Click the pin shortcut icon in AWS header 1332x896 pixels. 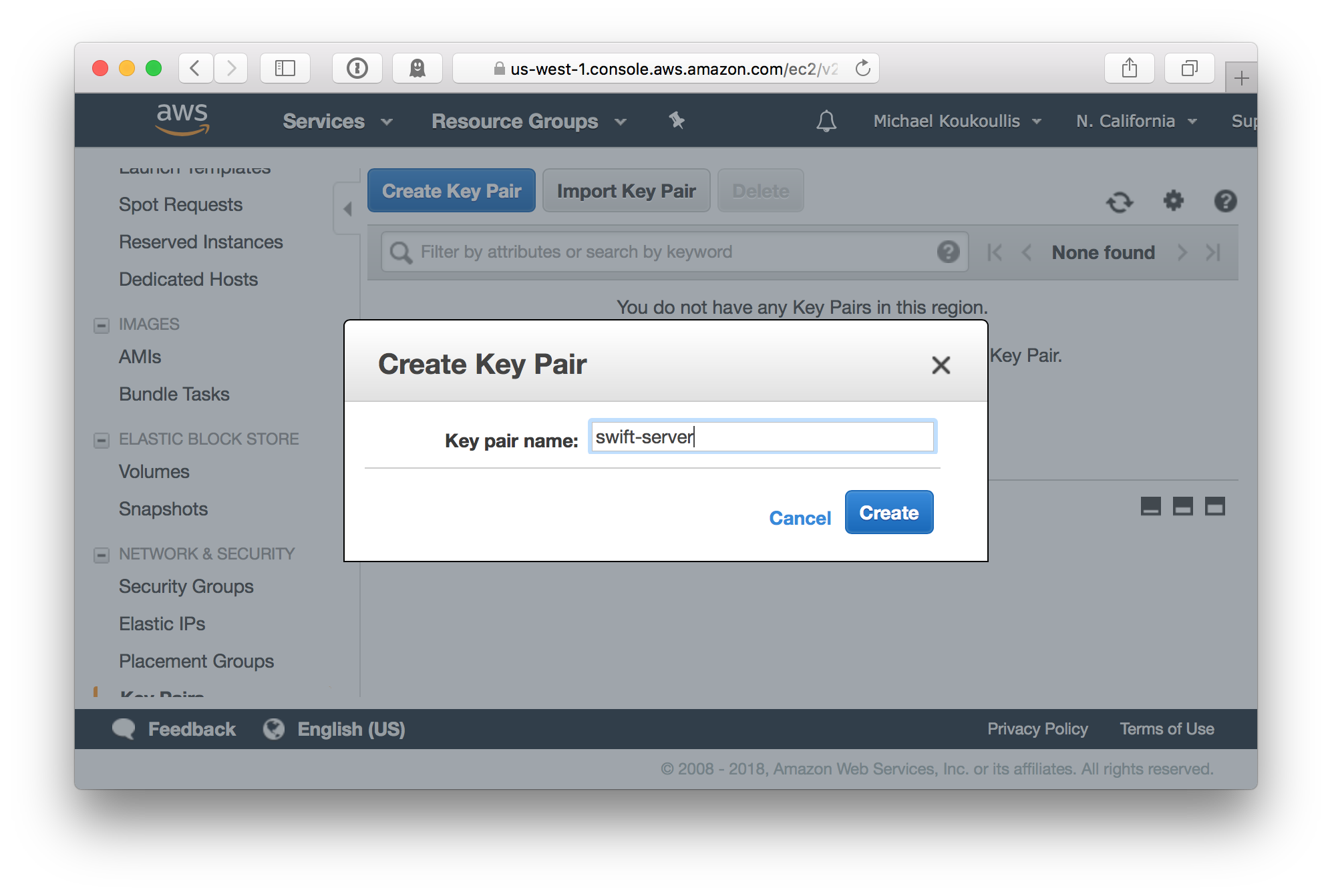click(x=677, y=120)
